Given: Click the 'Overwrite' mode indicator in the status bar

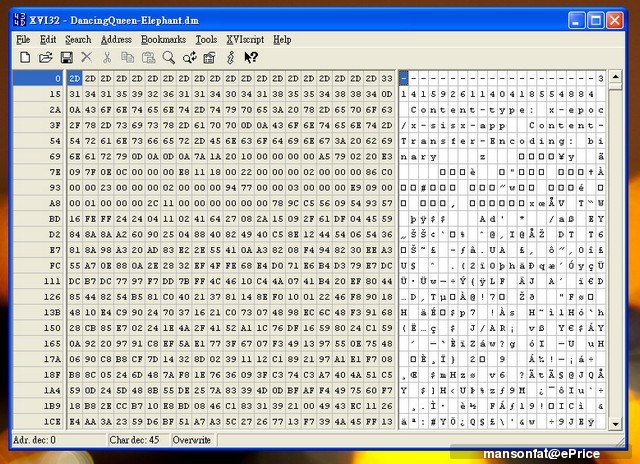Looking at the screenshot, I should coord(193,440).
